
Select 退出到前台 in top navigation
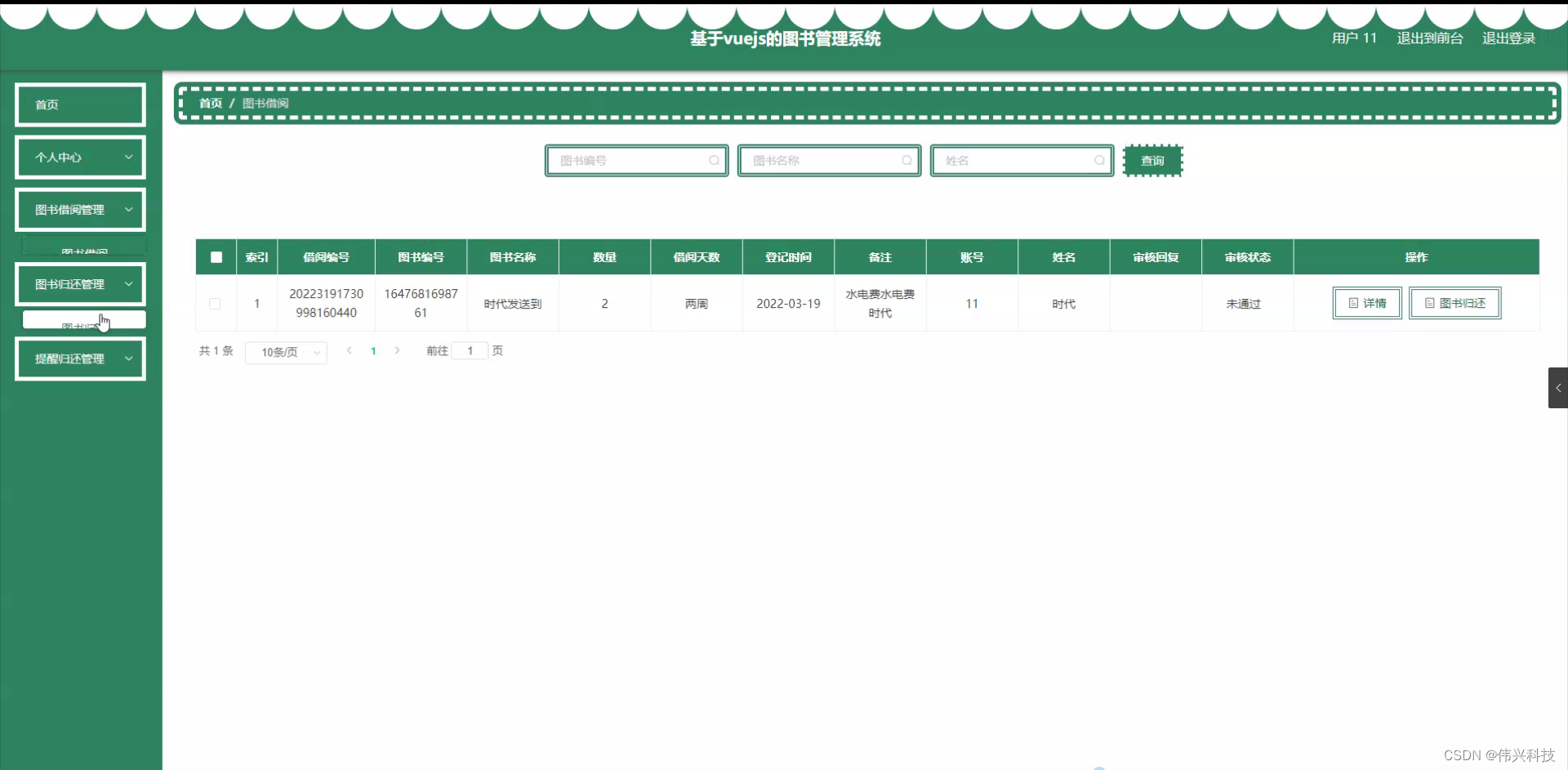1428,38
